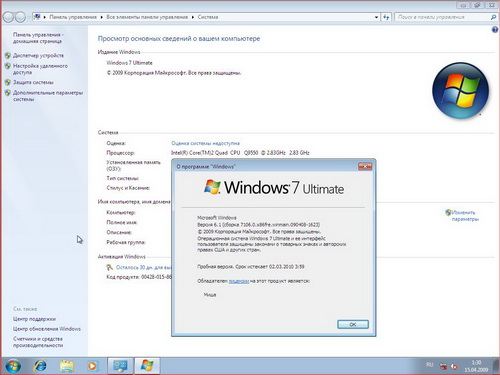Open Счетчики и средства производительности link
Image resolution: width=500 pixels, height=375 pixels.
point(38,342)
